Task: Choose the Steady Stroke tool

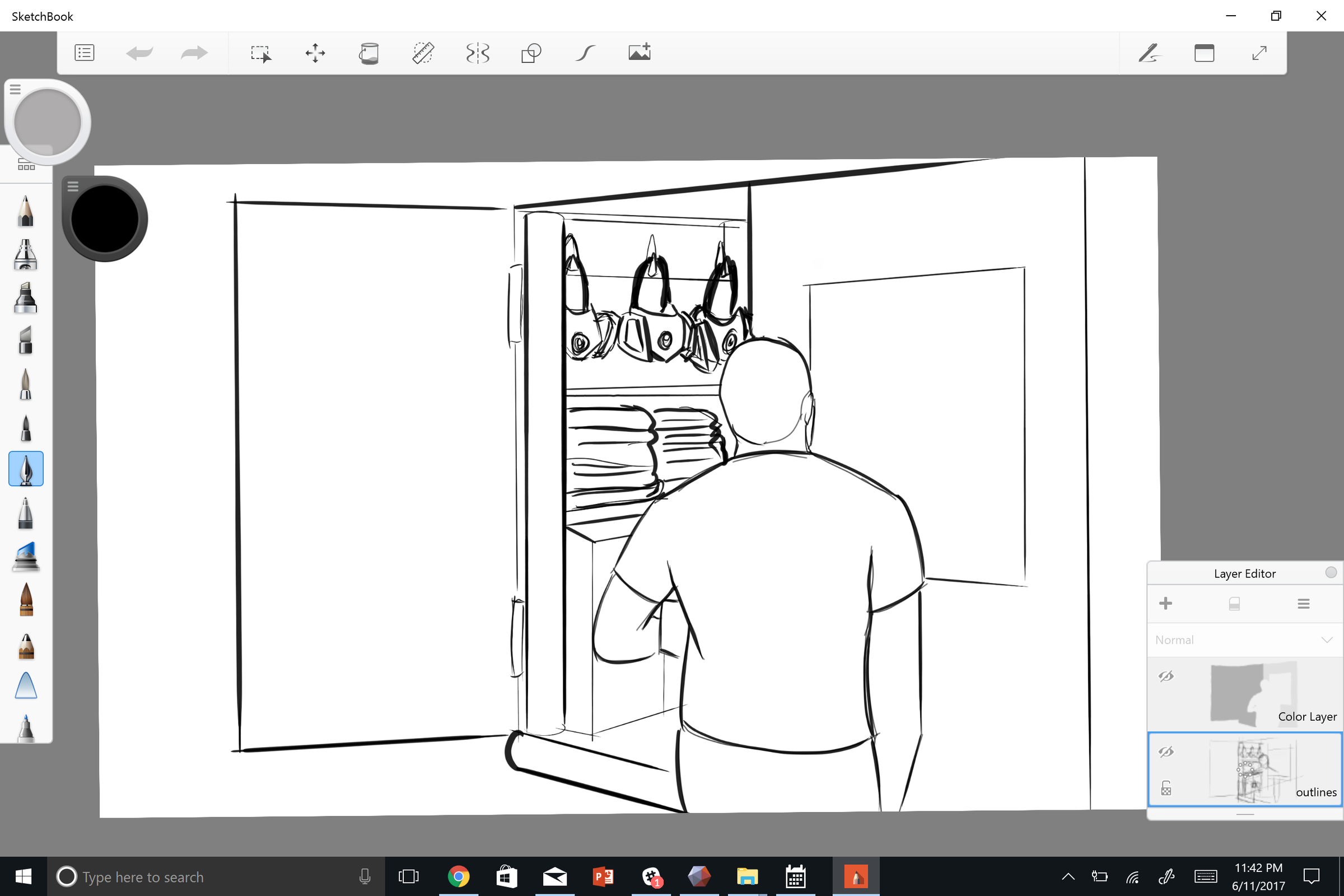Action: coord(585,53)
